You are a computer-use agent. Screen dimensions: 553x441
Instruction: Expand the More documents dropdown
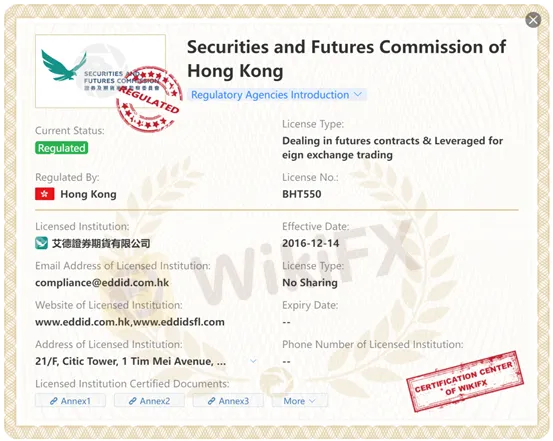click(299, 401)
